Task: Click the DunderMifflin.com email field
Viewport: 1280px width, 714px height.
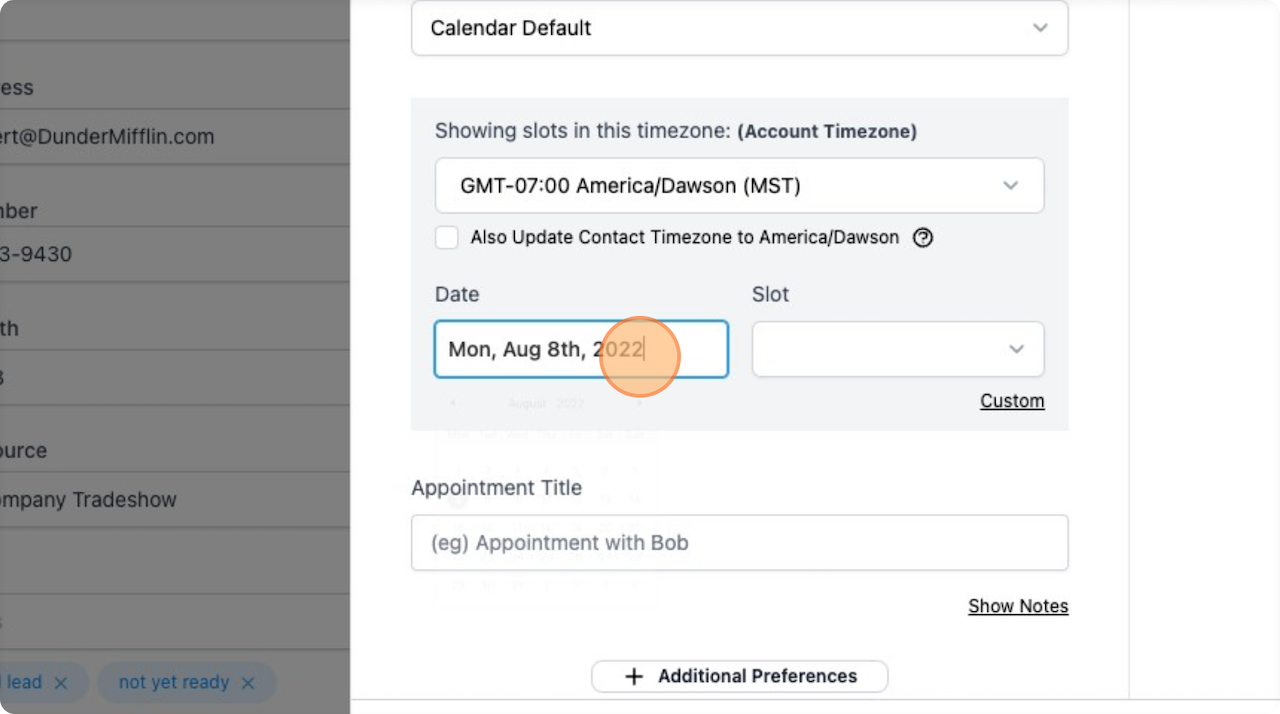Action: (110, 137)
